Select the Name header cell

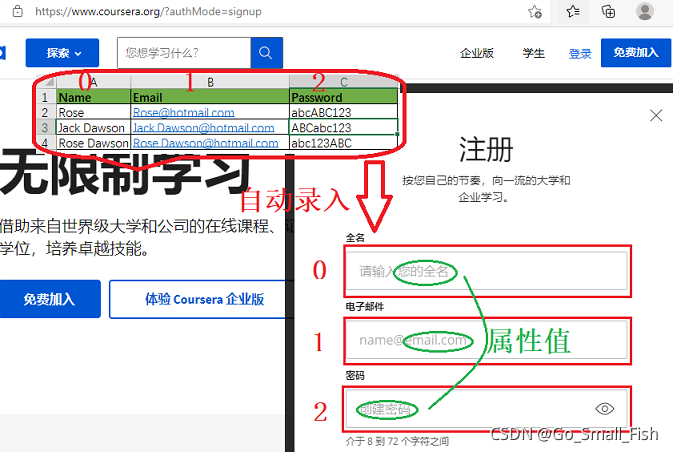(93, 97)
